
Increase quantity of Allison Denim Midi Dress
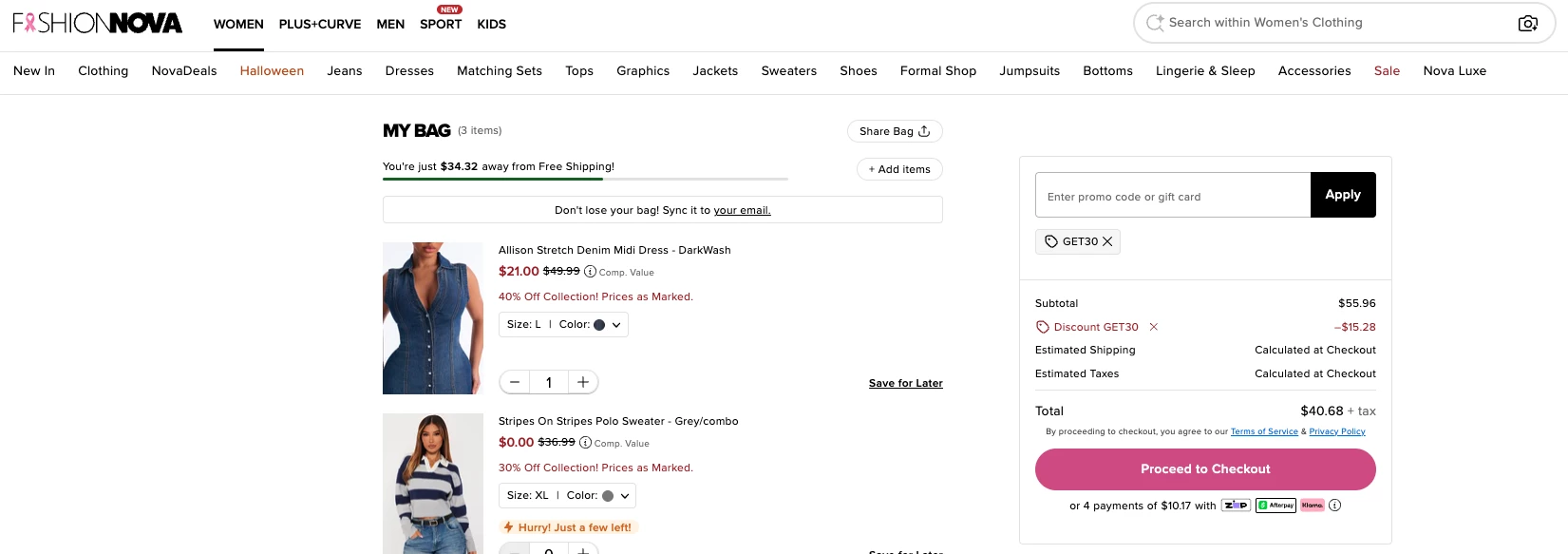[583, 382]
